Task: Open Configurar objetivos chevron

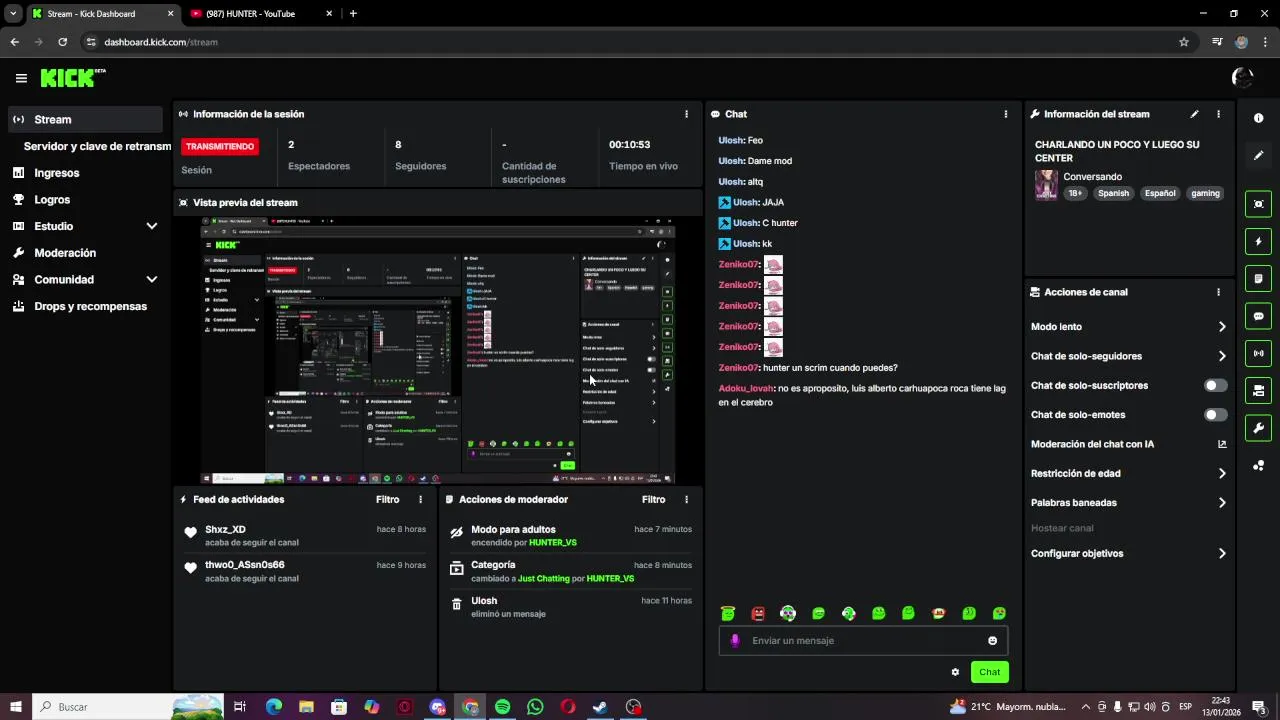Action: [x=1222, y=553]
